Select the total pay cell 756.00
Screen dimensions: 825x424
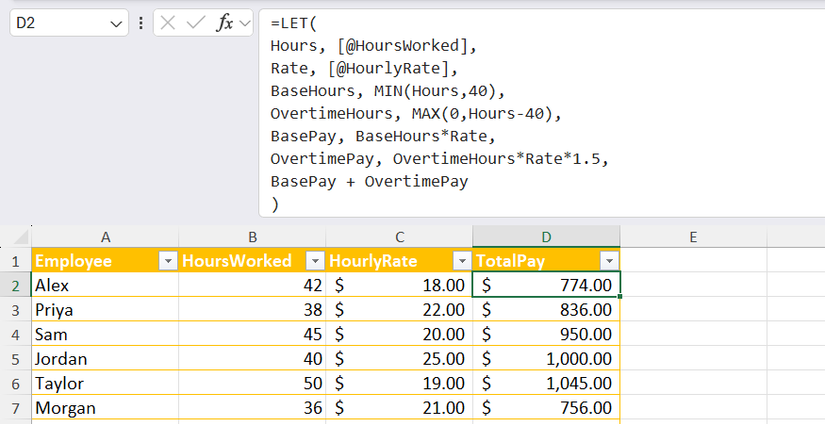[546, 408]
